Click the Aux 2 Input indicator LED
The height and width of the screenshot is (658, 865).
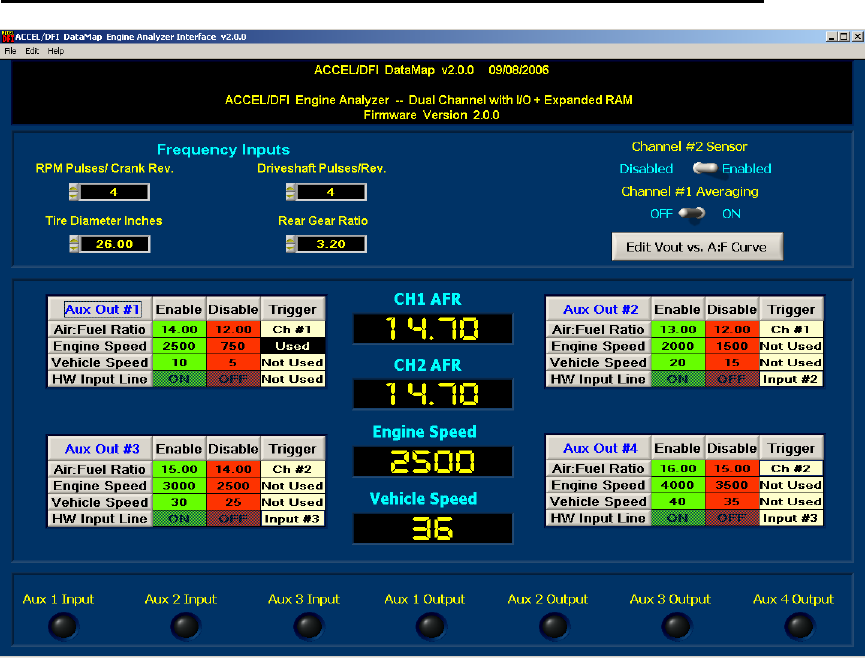[185, 627]
